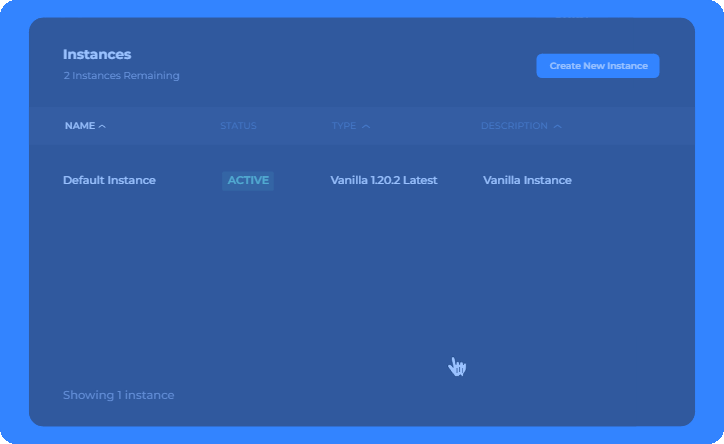Sort instances by the NAME header label

[79, 126]
